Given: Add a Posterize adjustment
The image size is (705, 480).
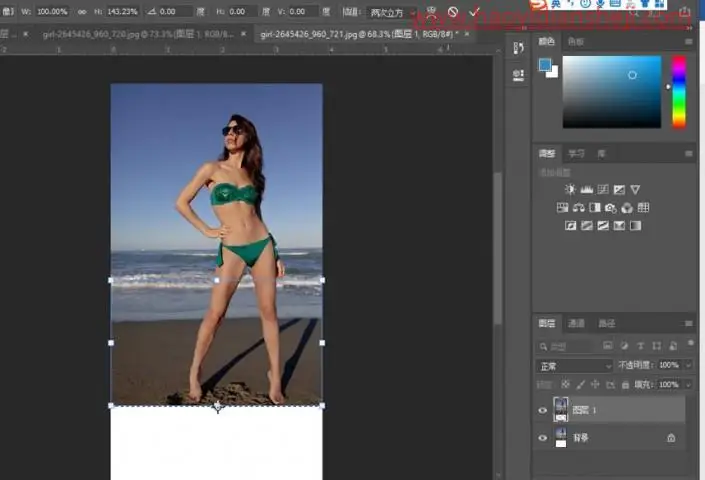Looking at the screenshot, I should tap(587, 225).
